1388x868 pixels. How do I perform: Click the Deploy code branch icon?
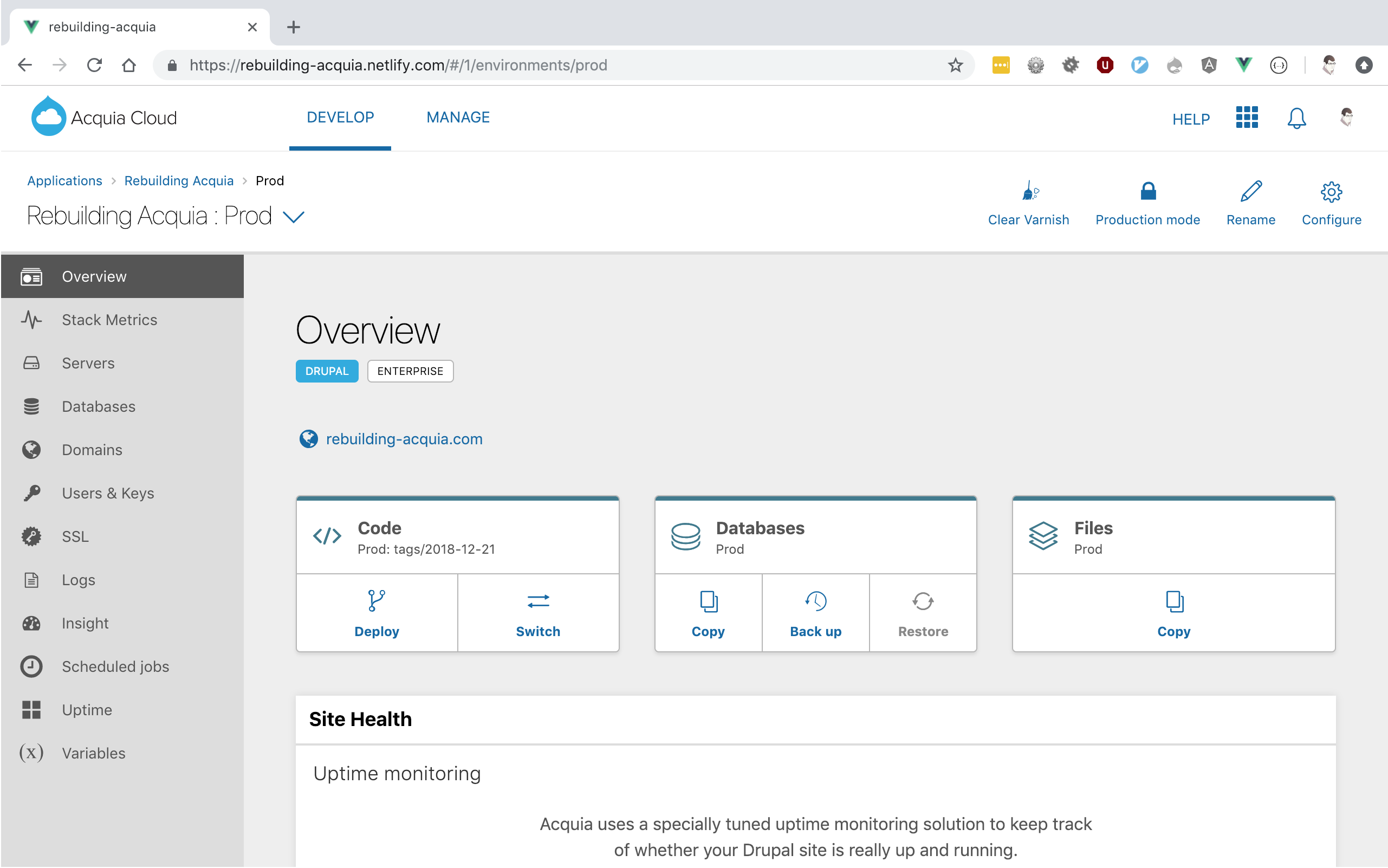377,601
